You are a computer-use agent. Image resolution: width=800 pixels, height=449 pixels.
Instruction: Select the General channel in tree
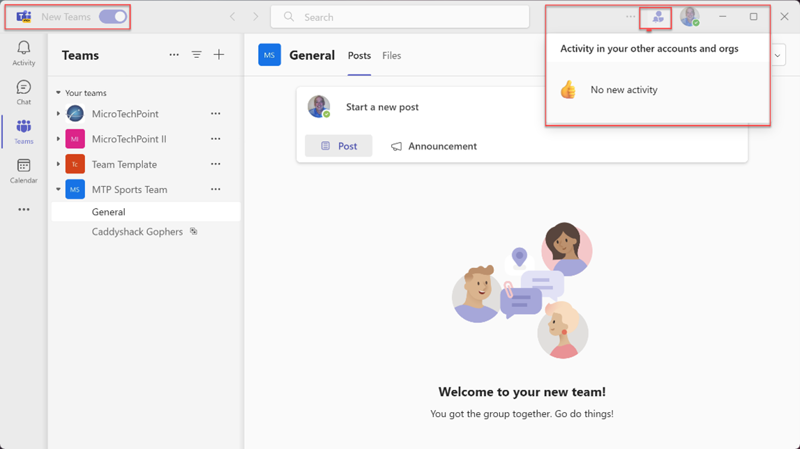click(x=146, y=212)
